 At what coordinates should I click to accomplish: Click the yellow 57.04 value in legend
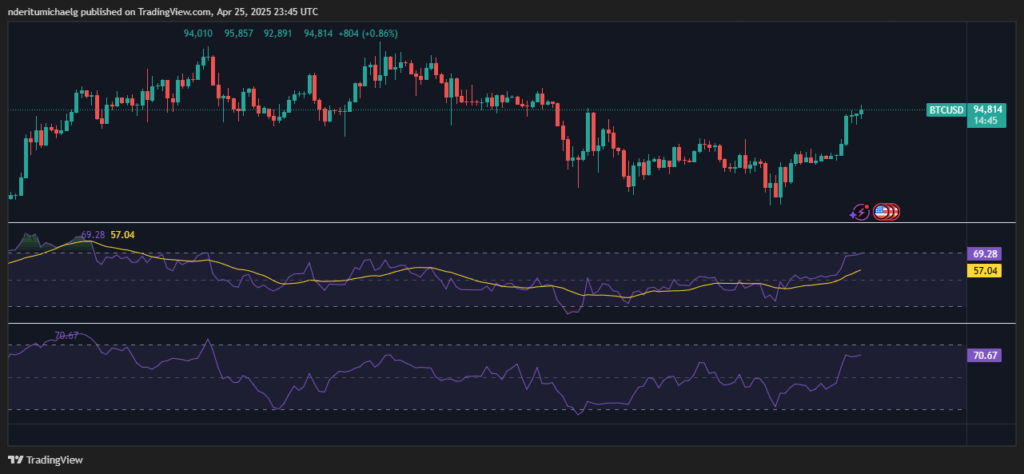pyautogui.click(x=125, y=234)
